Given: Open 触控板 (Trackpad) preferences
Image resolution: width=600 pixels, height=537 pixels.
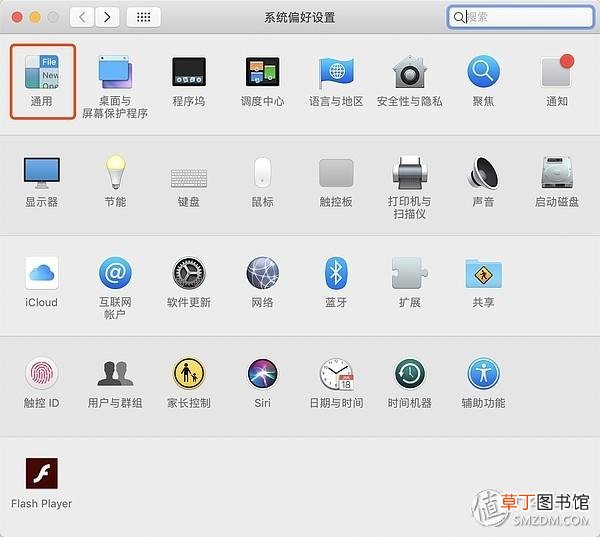Looking at the screenshot, I should coord(336,182).
